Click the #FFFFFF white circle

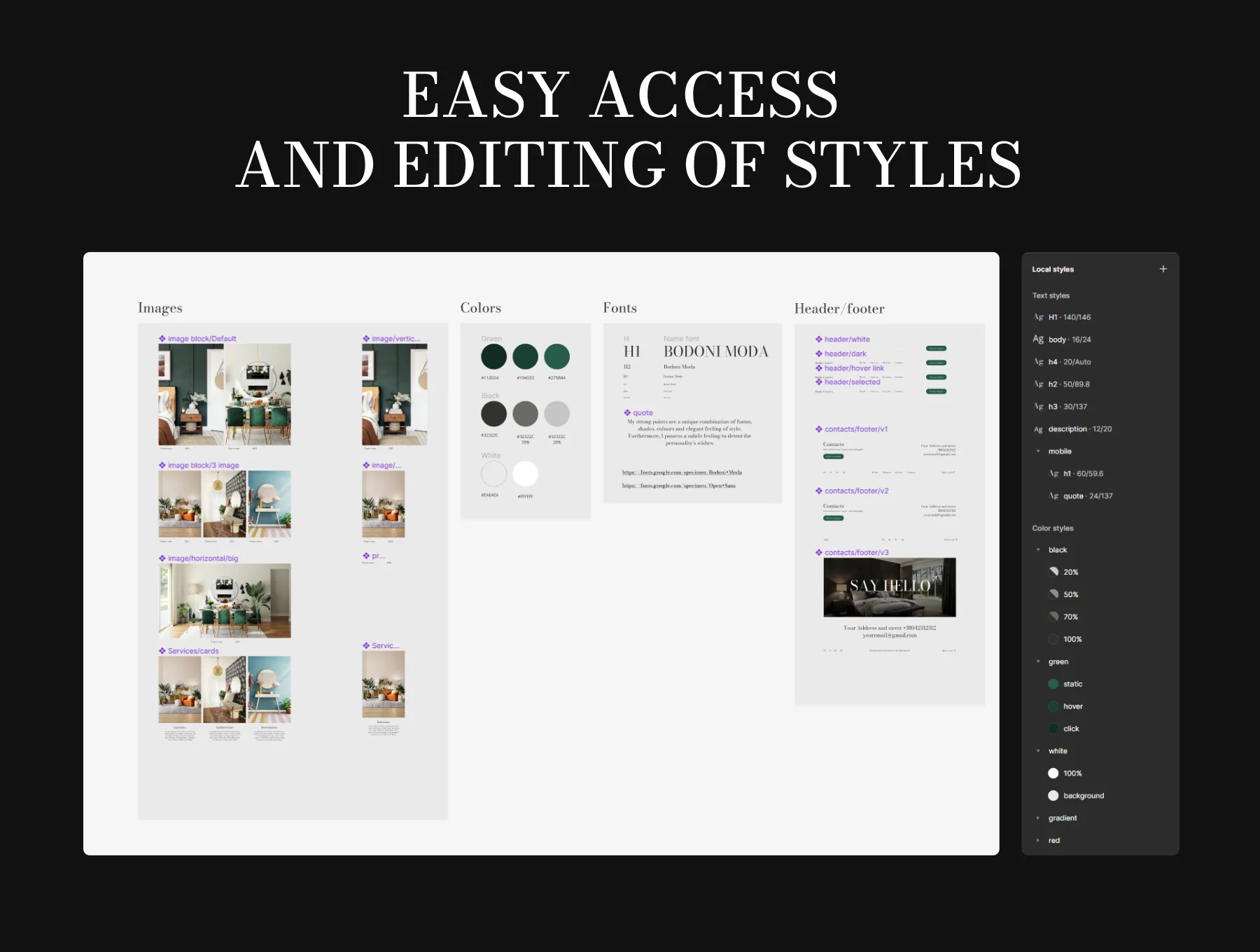pyautogui.click(x=526, y=474)
